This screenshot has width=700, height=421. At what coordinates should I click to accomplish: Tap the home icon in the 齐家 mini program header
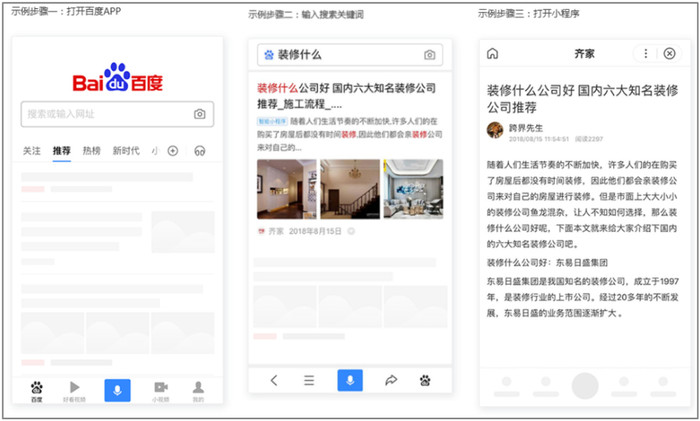[x=492, y=54]
